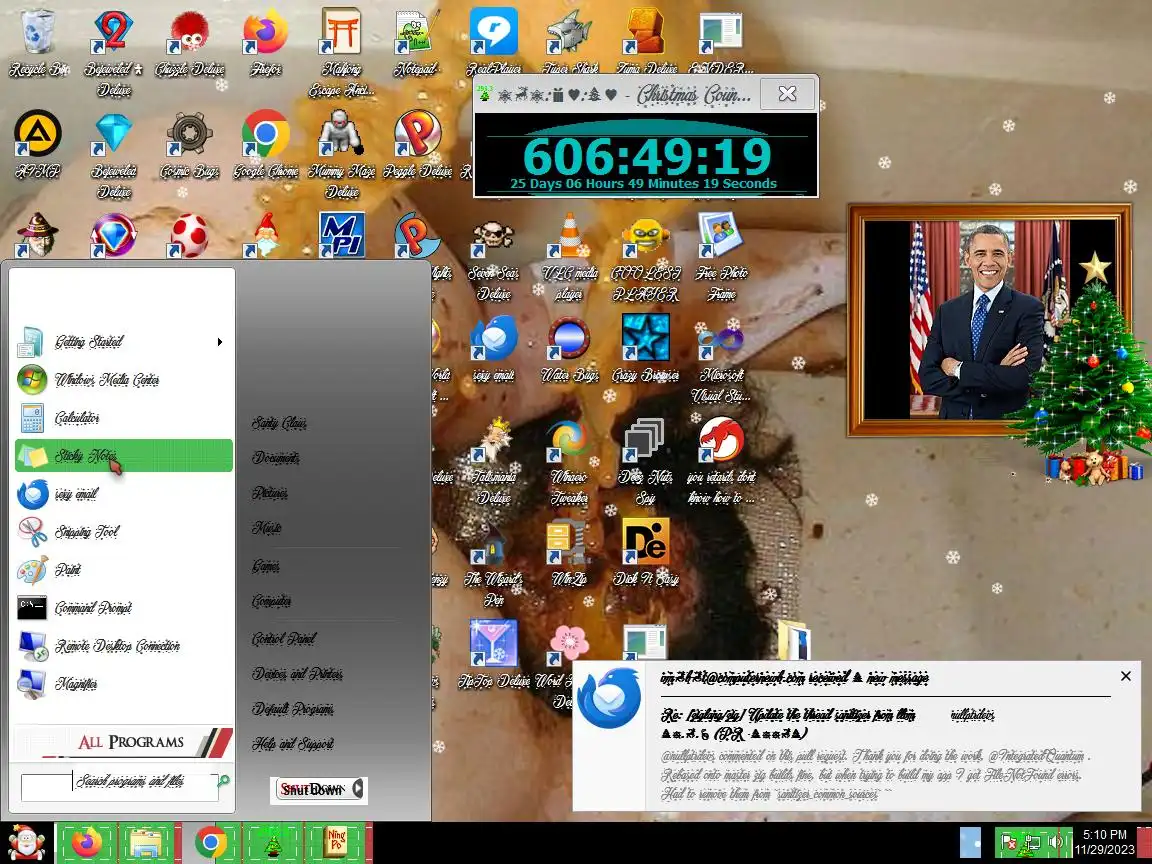Image resolution: width=1152 pixels, height=864 pixels.
Task: Click the Shut Down button
Action: pyautogui.click(x=312, y=790)
